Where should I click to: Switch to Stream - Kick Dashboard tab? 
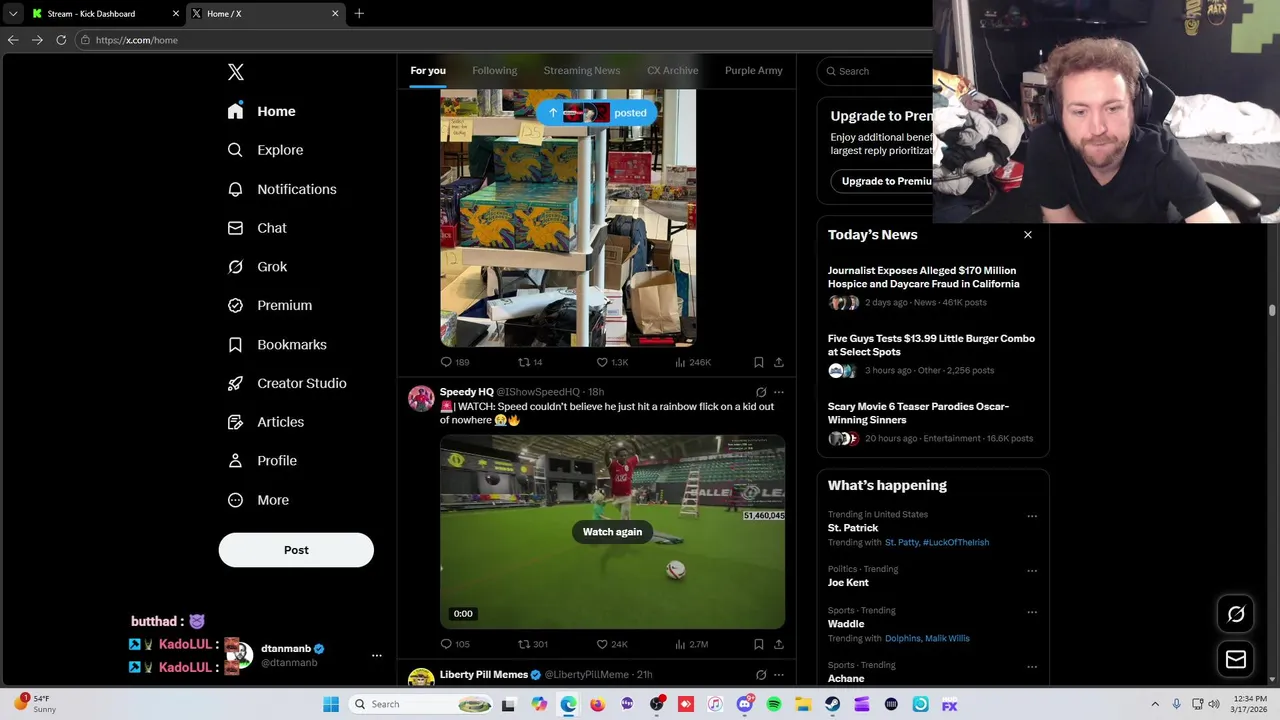(106, 14)
